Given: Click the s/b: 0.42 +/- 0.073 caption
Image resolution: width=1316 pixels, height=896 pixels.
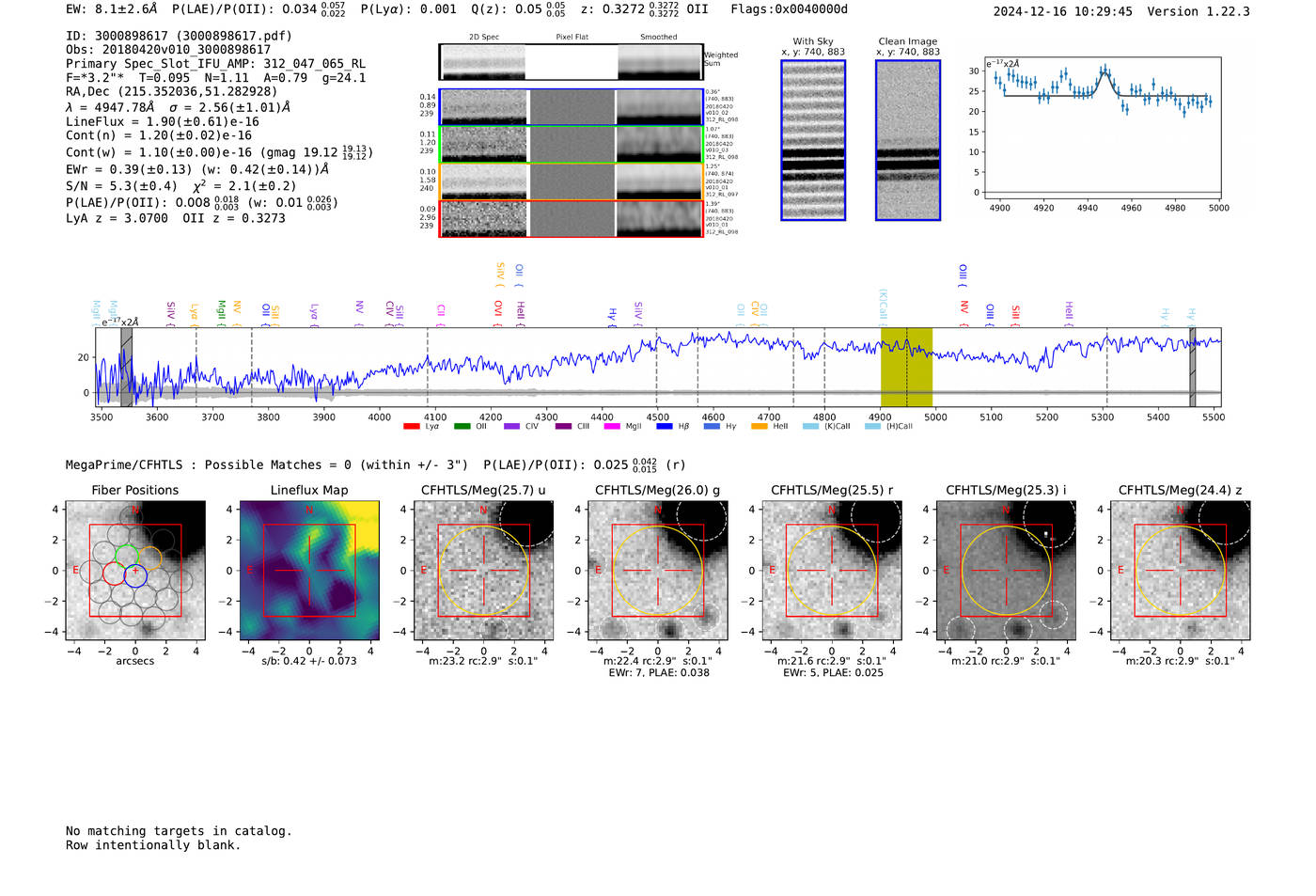Looking at the screenshot, I should pyautogui.click(x=309, y=661).
